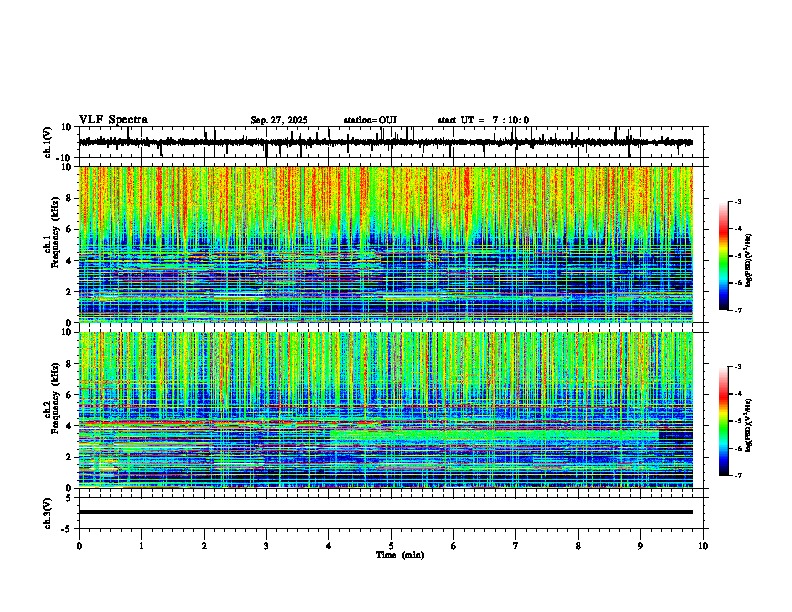Click the "6" kHz tick on ch.2 frequency axis
Viewport: 792px width, 612px height.
click(x=70, y=395)
